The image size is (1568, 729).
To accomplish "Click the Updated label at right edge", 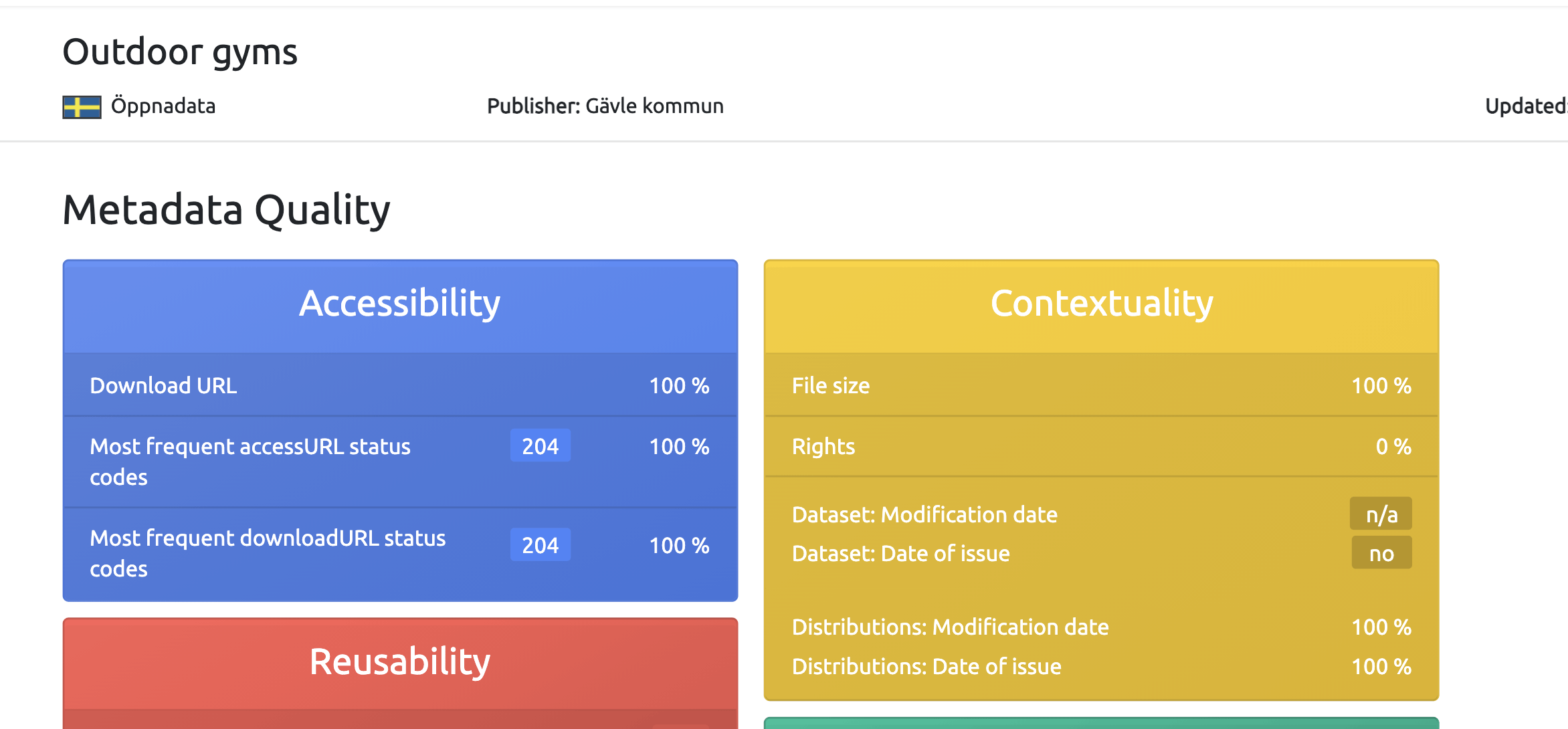I will point(1525,106).
